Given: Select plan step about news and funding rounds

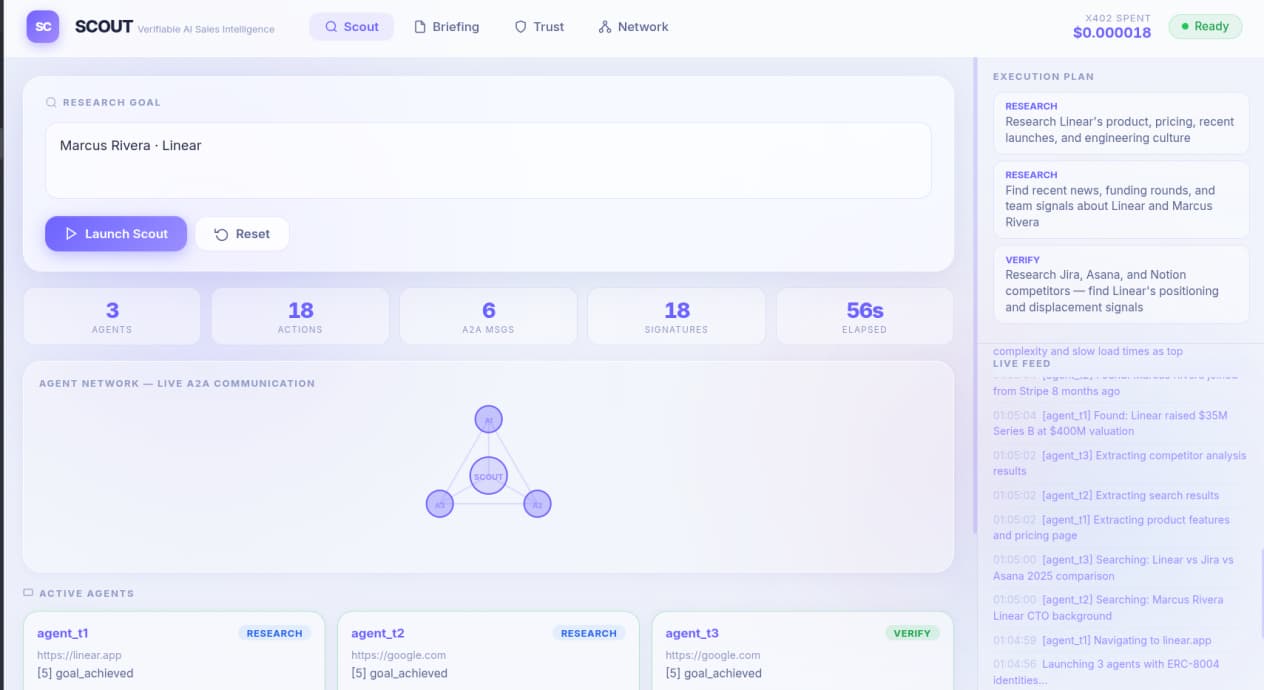Looking at the screenshot, I should tap(1121, 199).
